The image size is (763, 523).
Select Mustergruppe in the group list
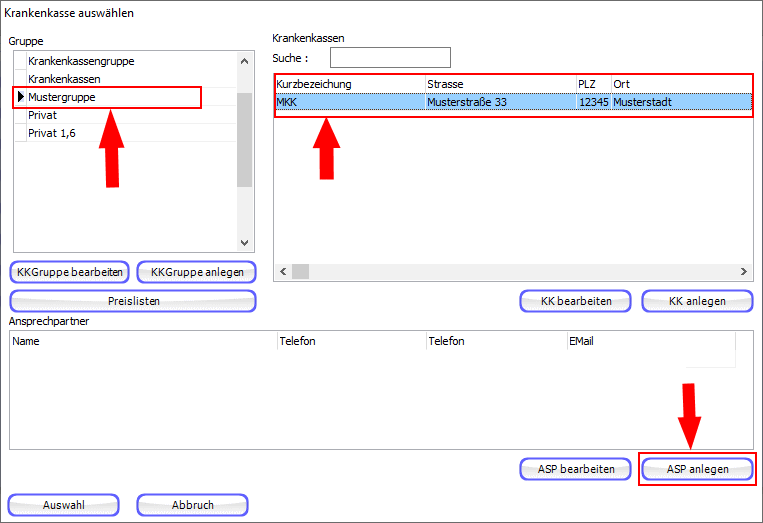pyautogui.click(x=62, y=97)
